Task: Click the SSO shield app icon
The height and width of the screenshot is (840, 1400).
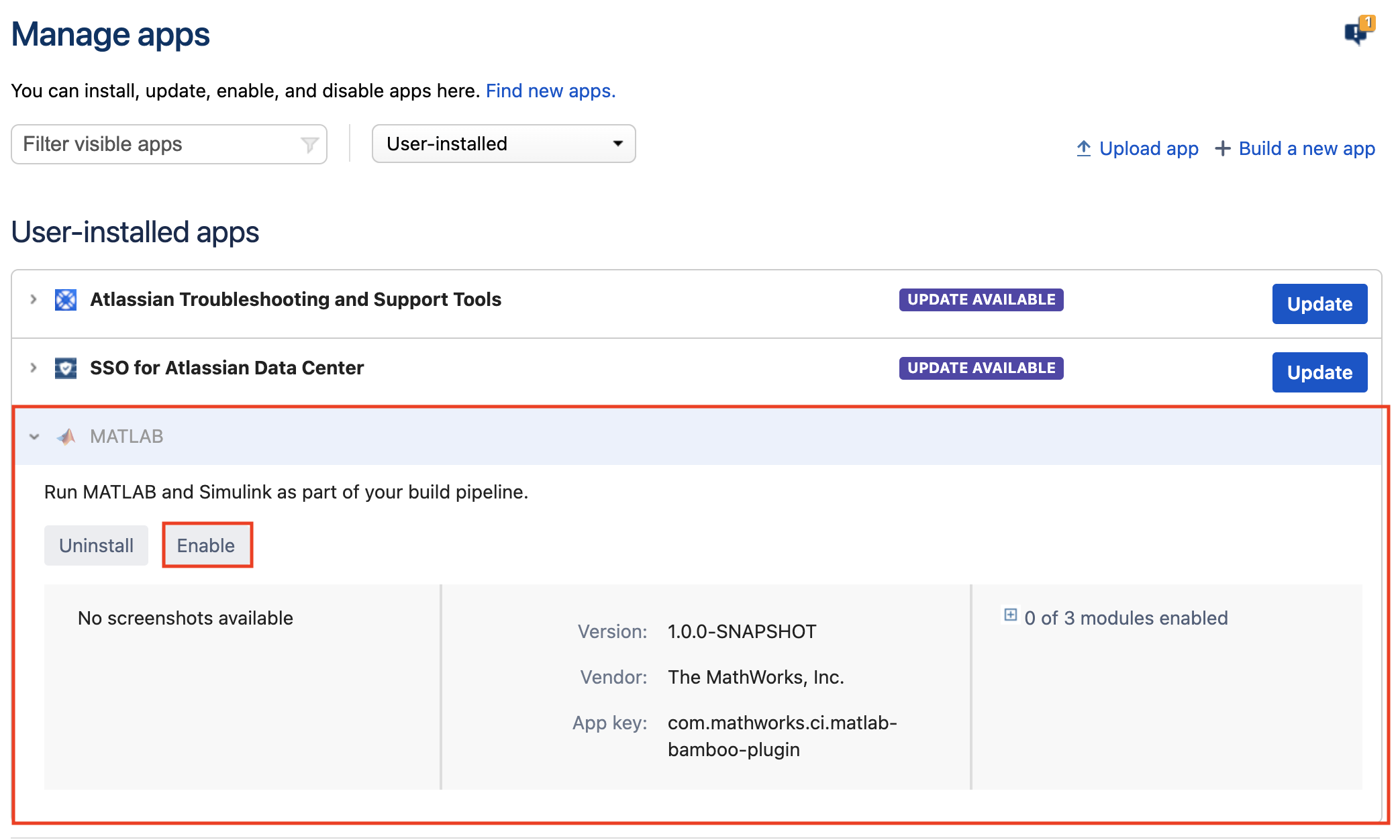Action: 66,368
